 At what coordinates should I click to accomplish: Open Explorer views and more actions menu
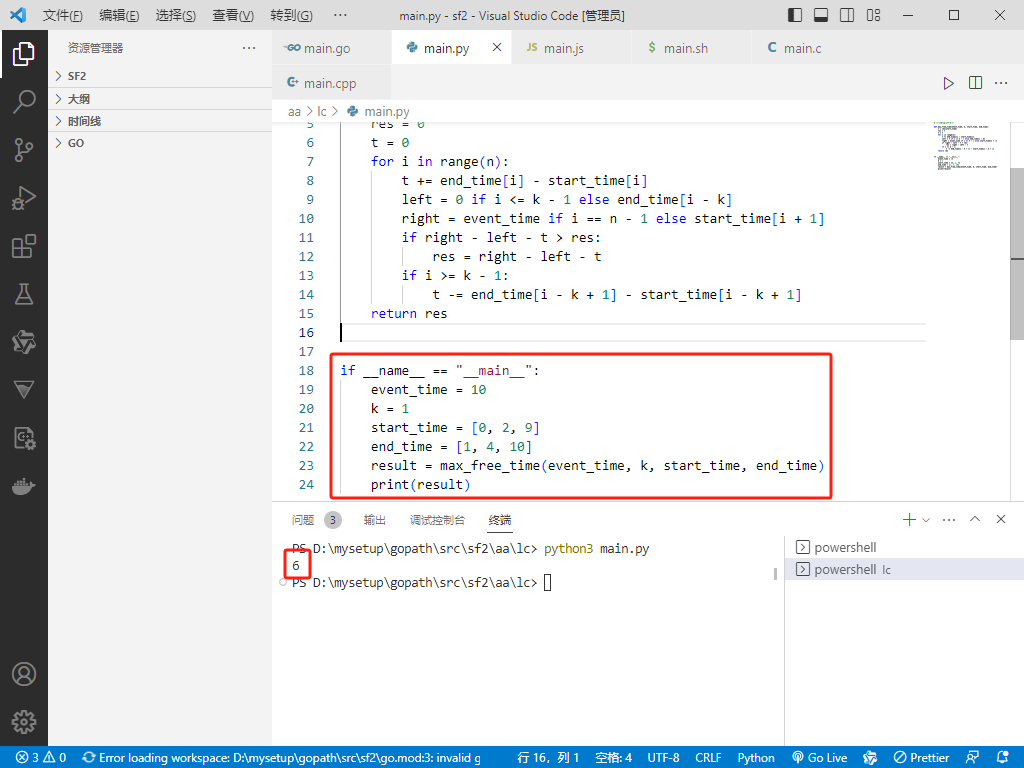coord(249,48)
